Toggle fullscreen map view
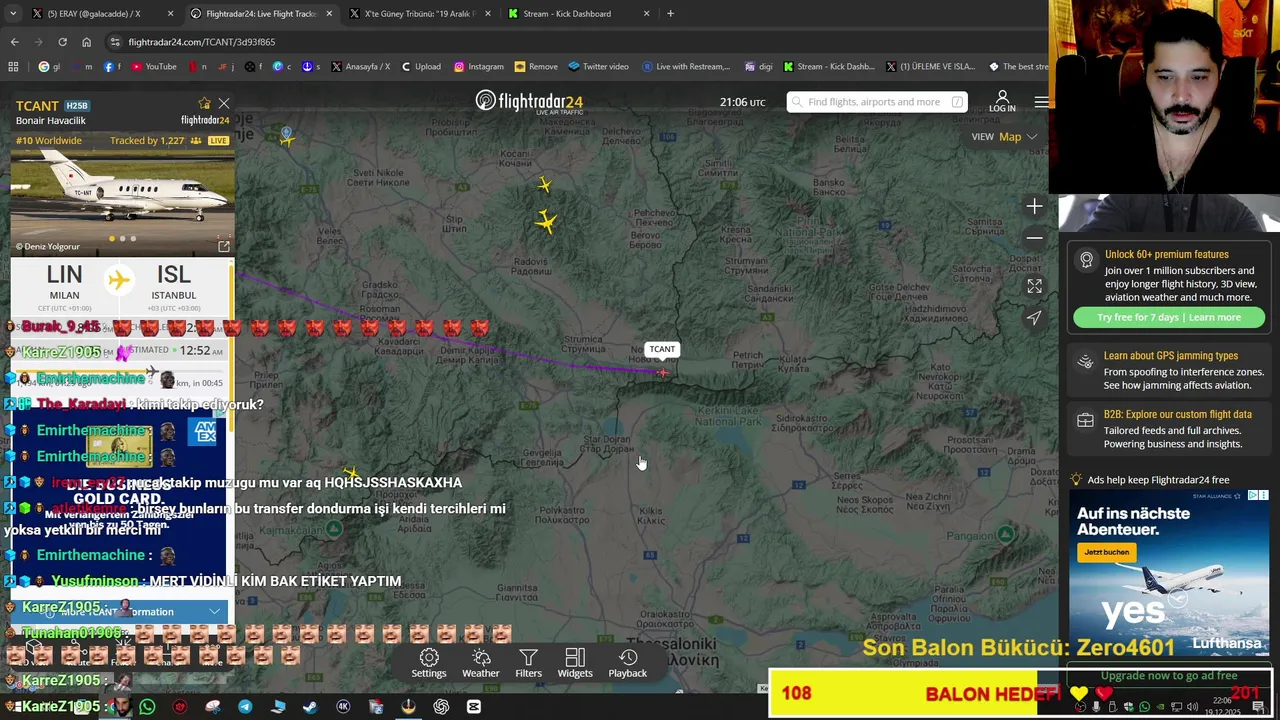This screenshot has width=1280, height=720. tap(1034, 286)
